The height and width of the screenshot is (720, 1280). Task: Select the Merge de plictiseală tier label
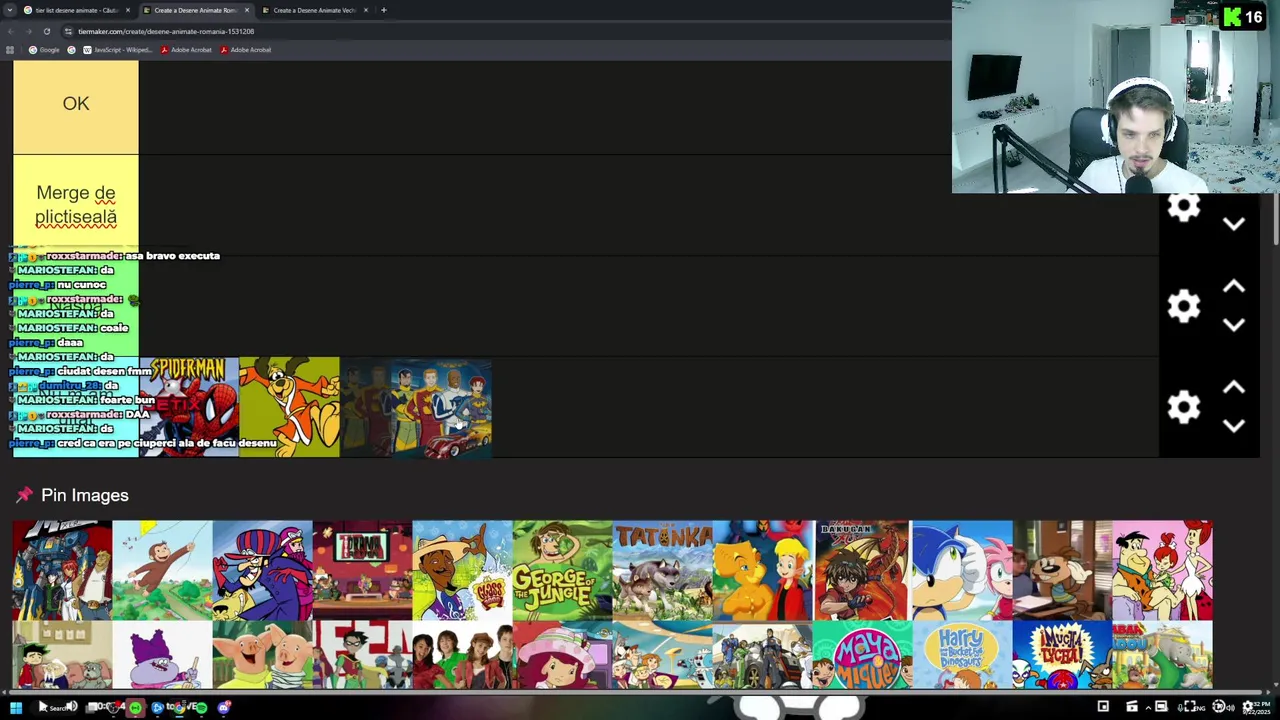pyautogui.click(x=76, y=205)
